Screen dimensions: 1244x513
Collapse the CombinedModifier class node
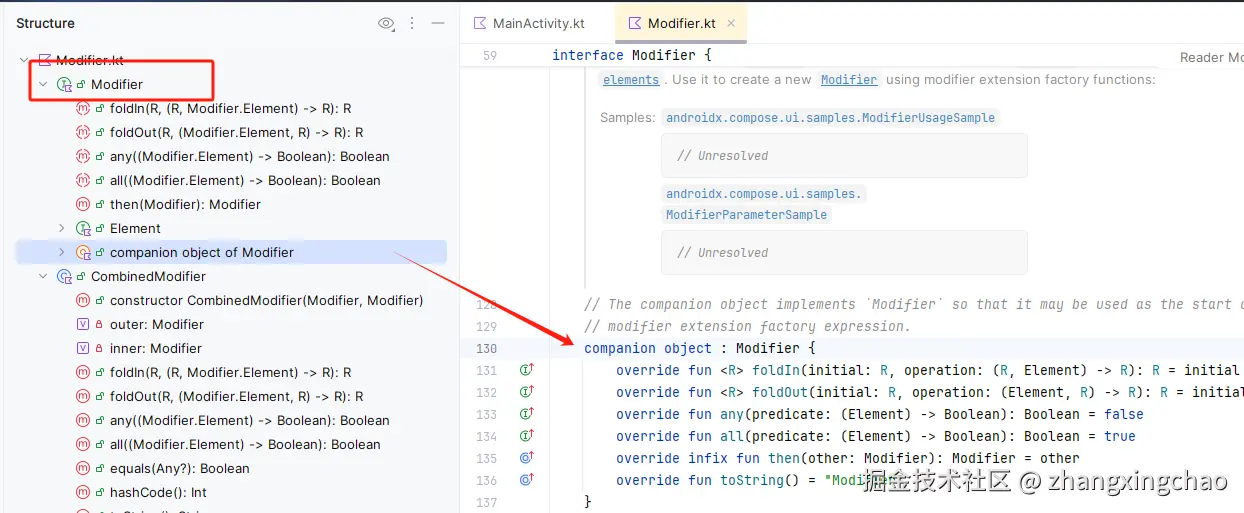click(x=43, y=276)
